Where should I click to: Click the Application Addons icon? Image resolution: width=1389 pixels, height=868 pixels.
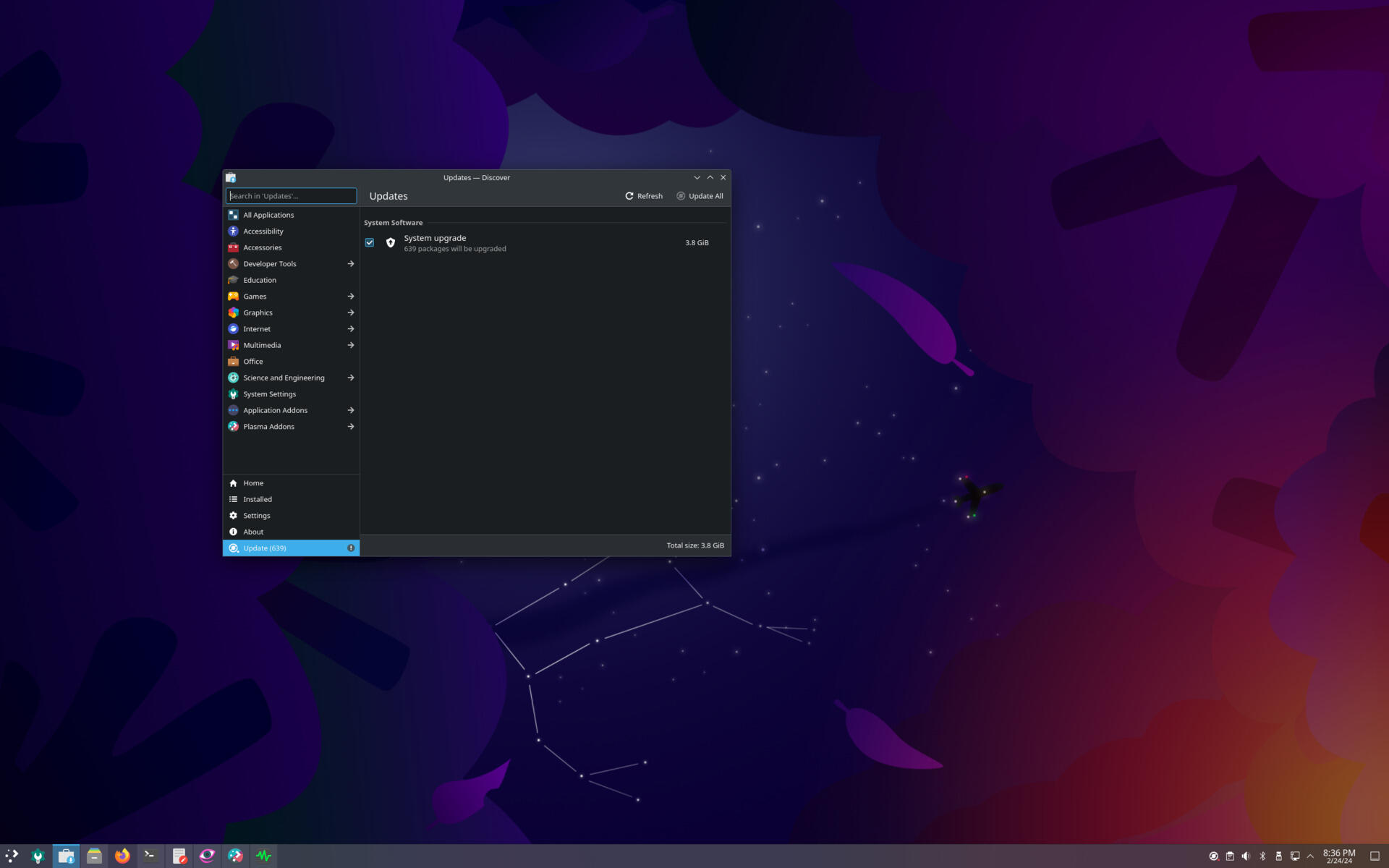click(233, 410)
